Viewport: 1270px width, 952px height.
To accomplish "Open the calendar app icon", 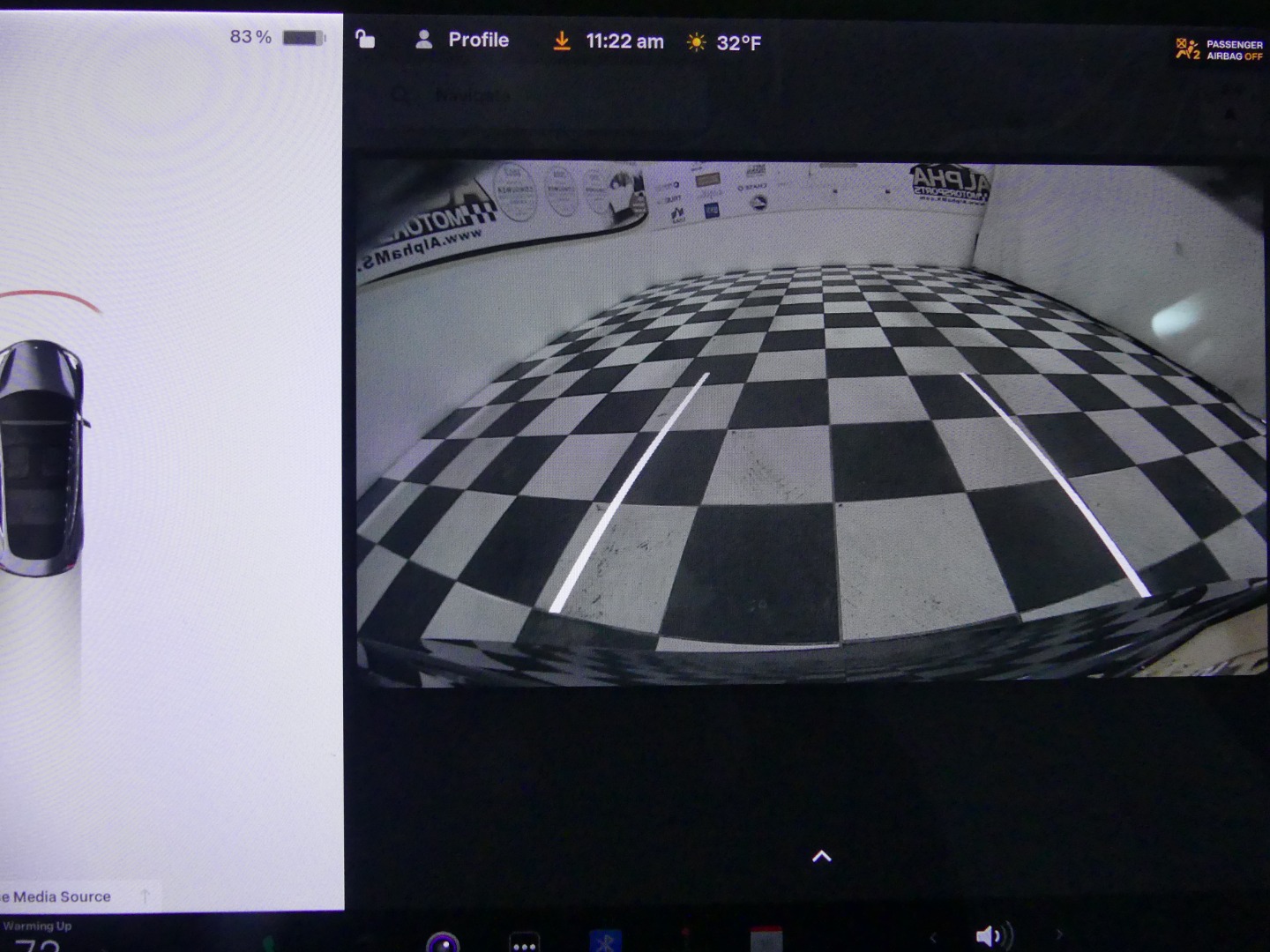I will tap(766, 940).
